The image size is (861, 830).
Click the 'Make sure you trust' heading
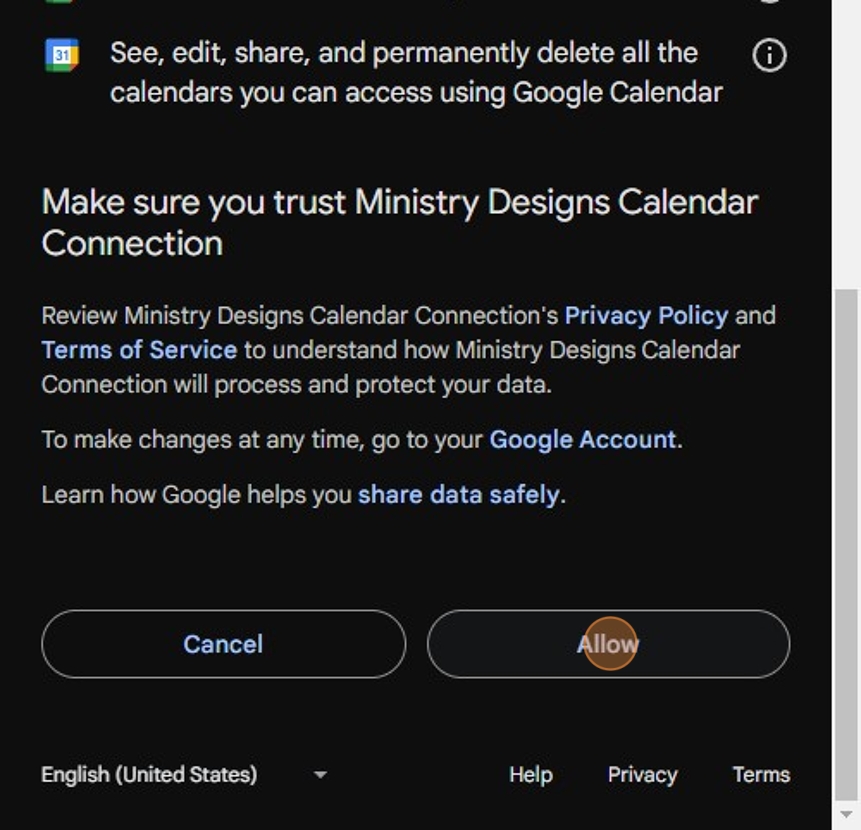[x=399, y=222]
